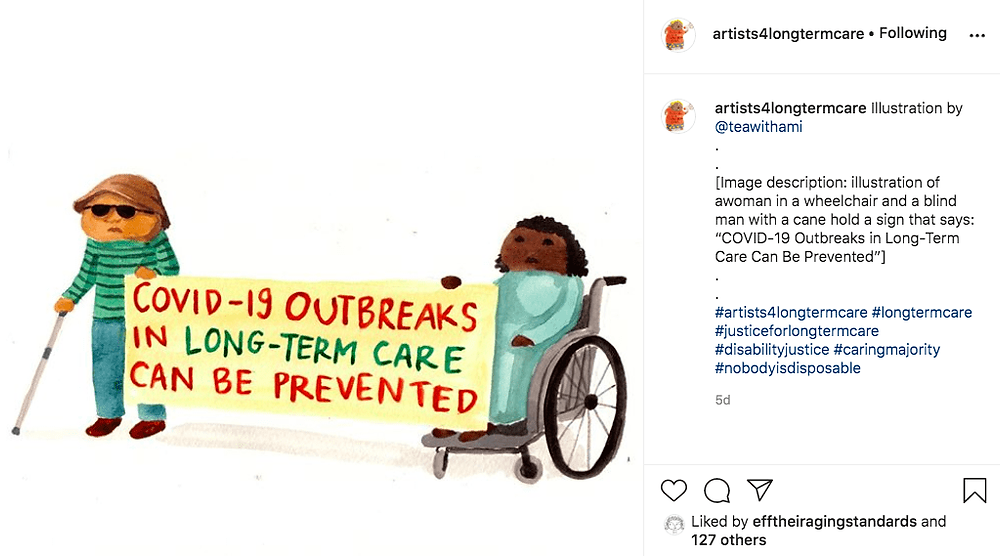Open comments with the speech bubble icon
1000x556 pixels.
point(717,490)
